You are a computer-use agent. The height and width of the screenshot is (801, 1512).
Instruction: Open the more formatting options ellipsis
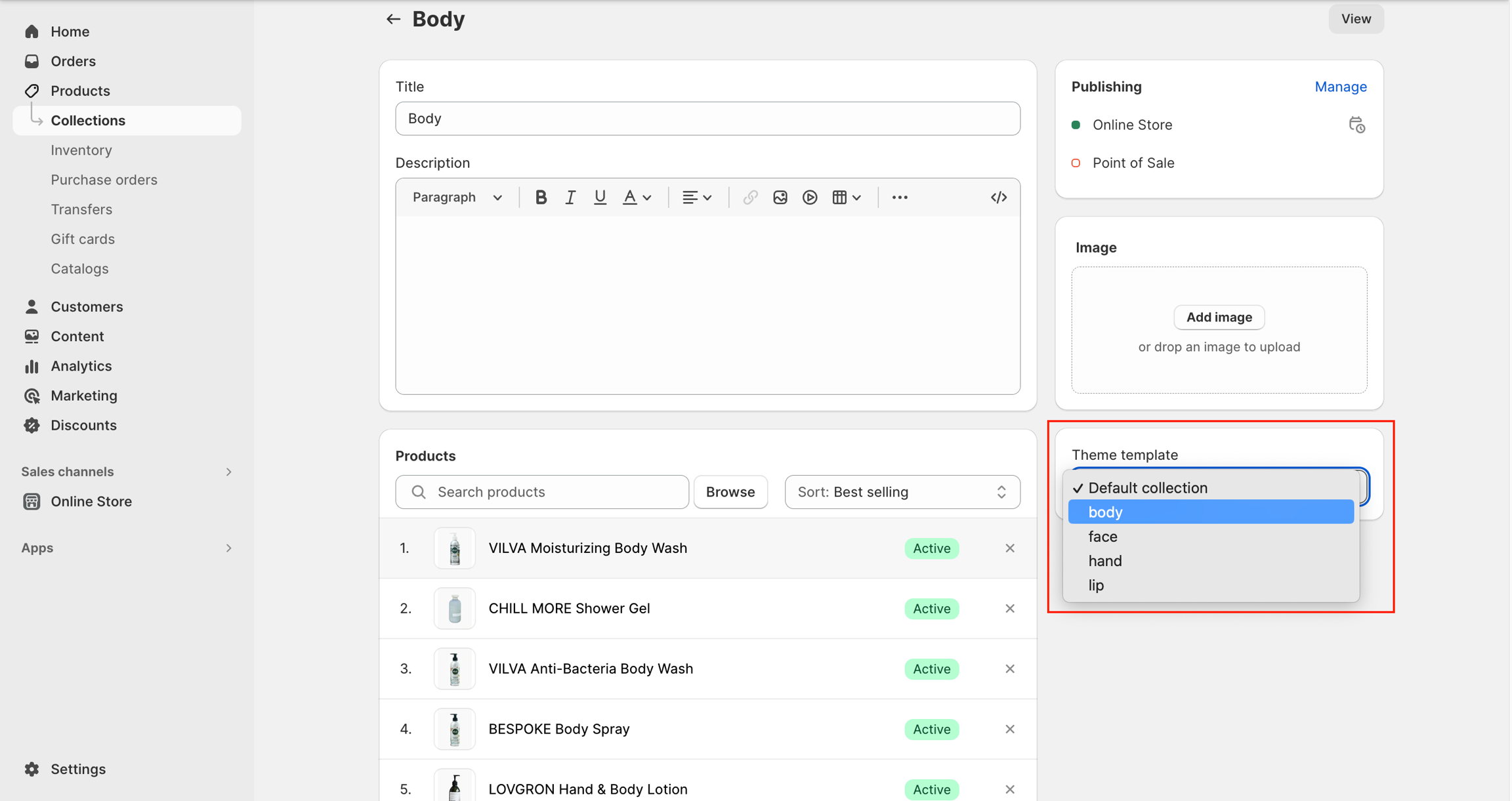(x=899, y=197)
